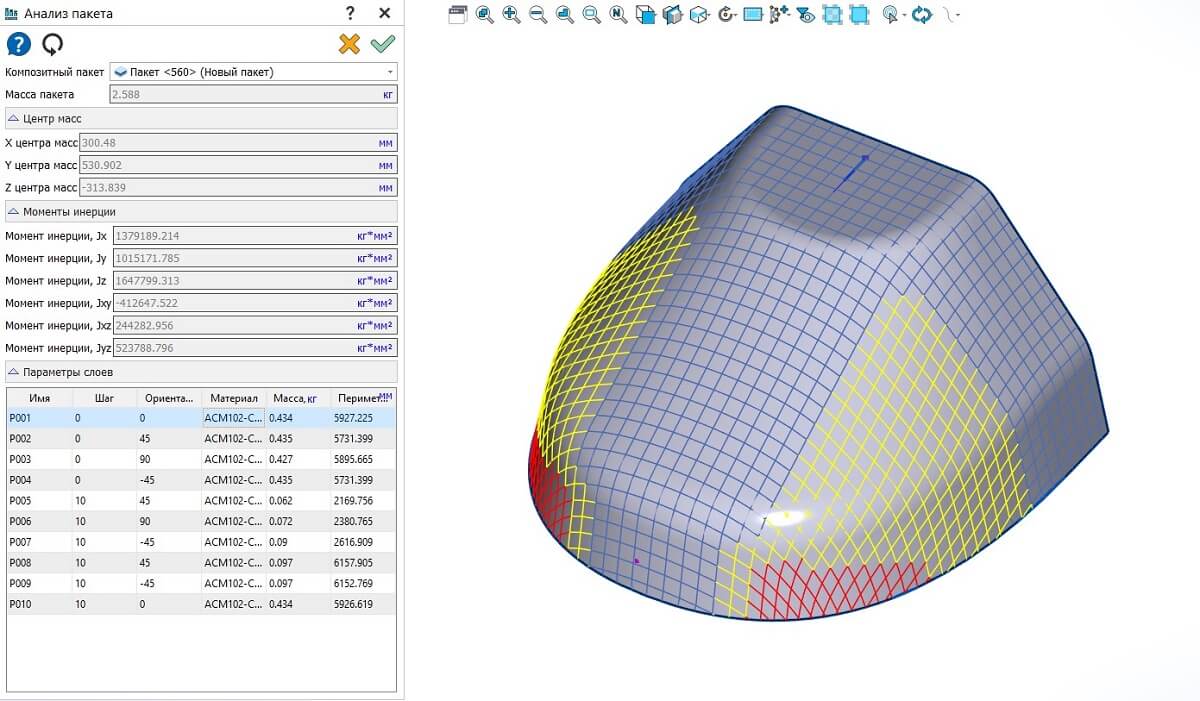Click the section view icon

672,14
